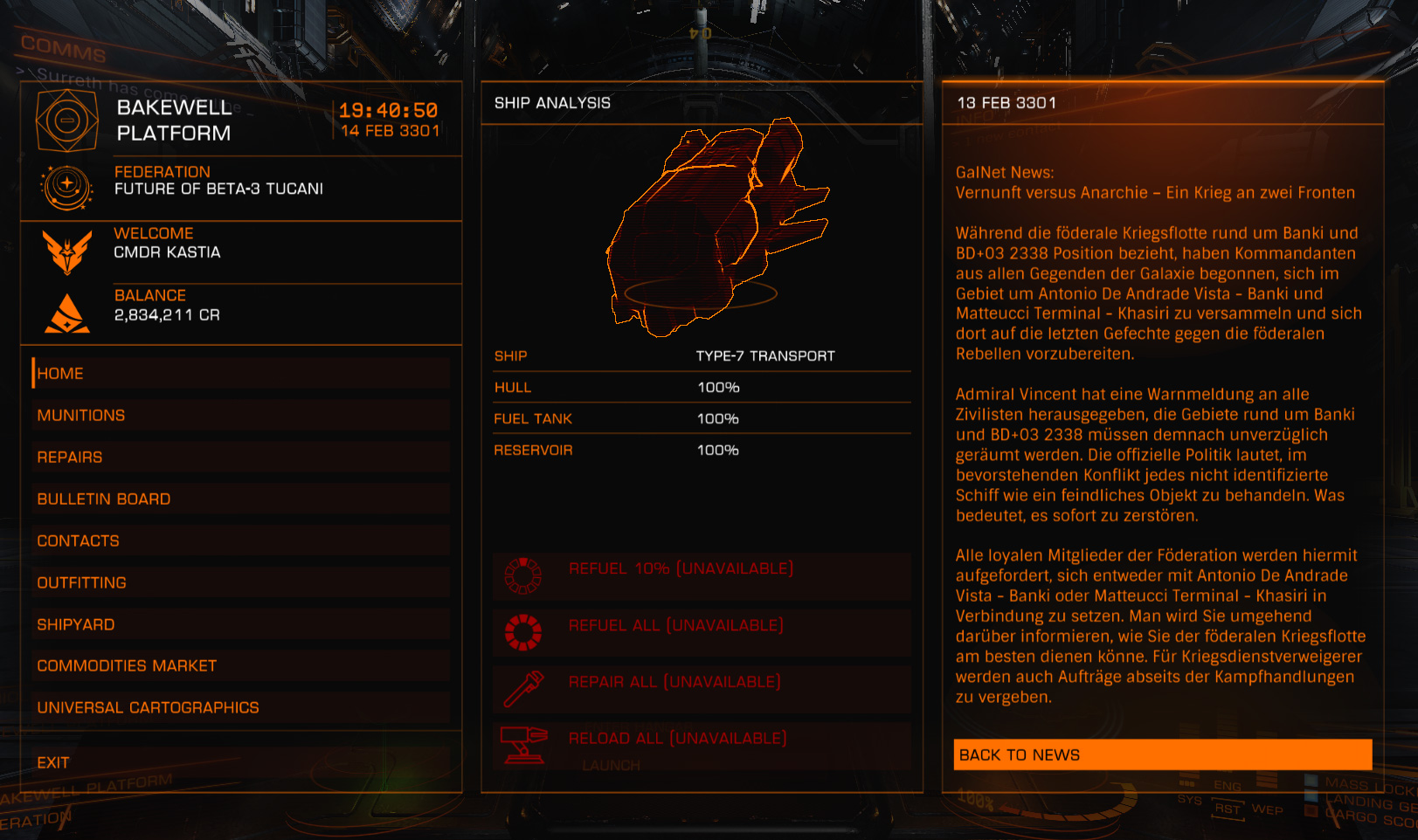Screen dimensions: 1418x840
Task: Click the Refuel 10% ring icon
Action: coord(523,575)
